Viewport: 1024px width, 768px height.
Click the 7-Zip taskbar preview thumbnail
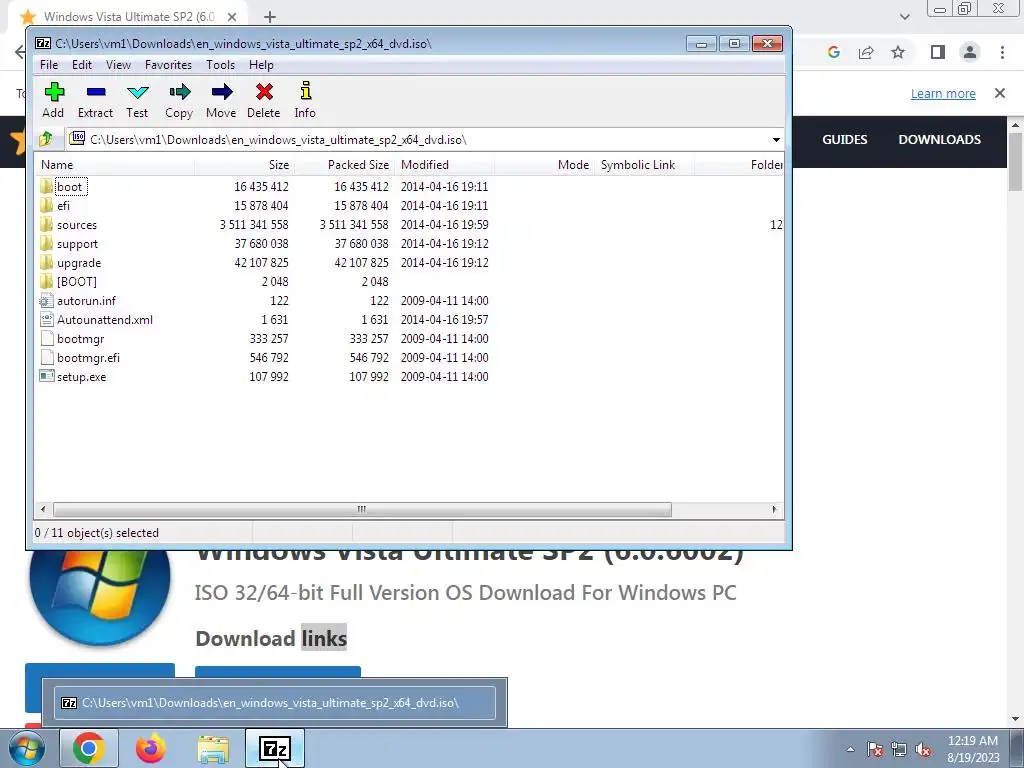pos(275,703)
